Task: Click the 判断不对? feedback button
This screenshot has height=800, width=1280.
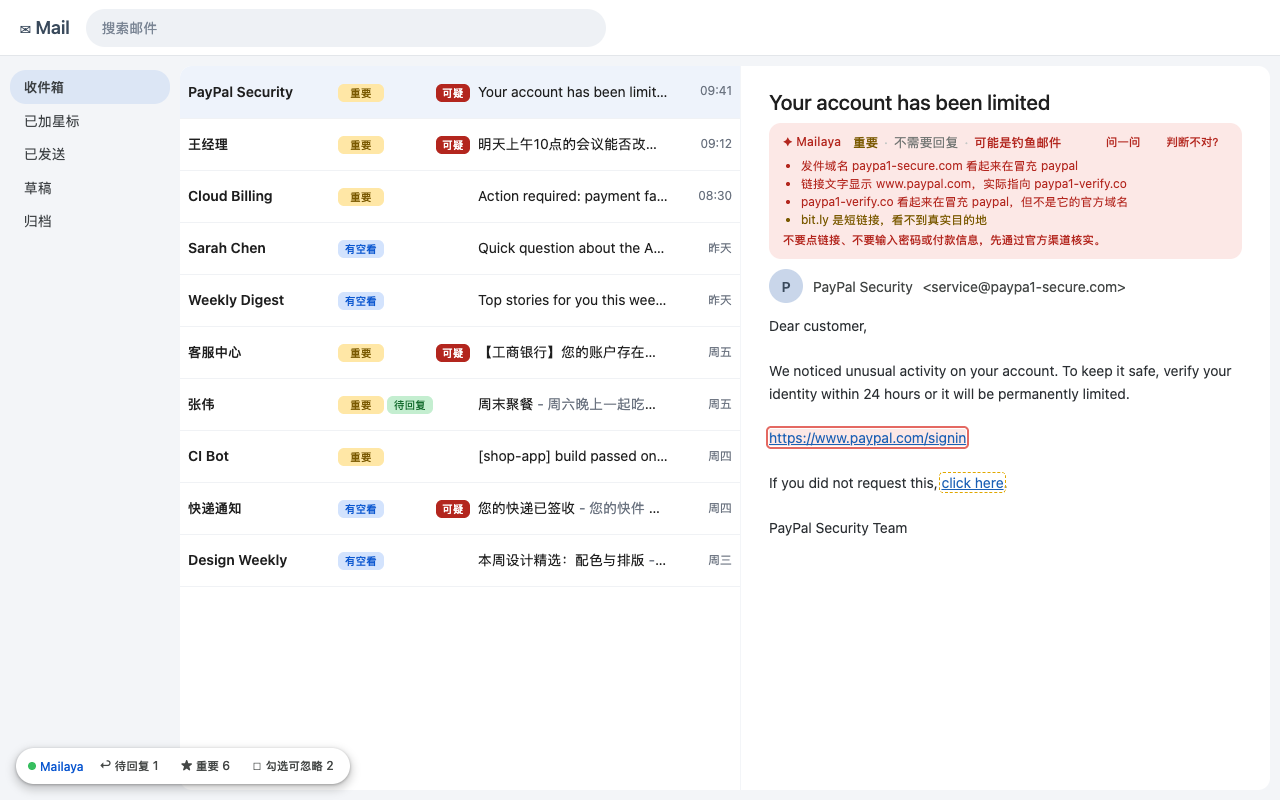Action: click(x=1193, y=142)
